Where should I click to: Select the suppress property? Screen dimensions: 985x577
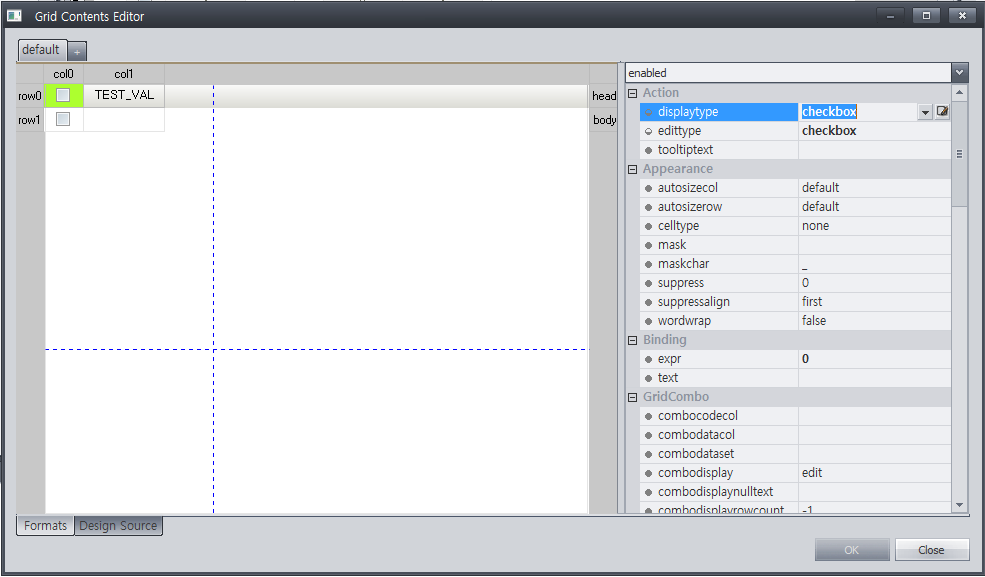(x=719, y=283)
